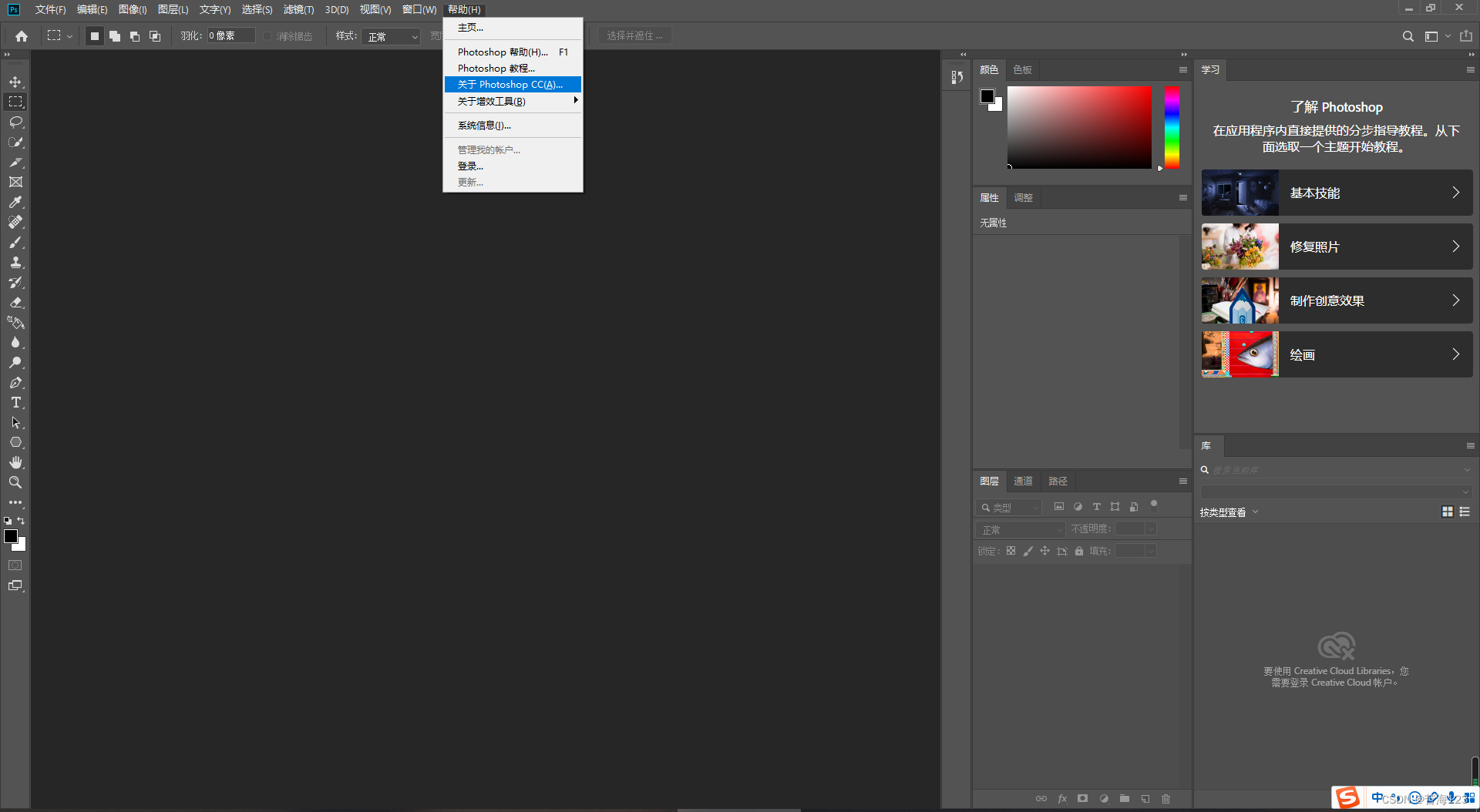Open the Color panel options menu

(x=1182, y=70)
